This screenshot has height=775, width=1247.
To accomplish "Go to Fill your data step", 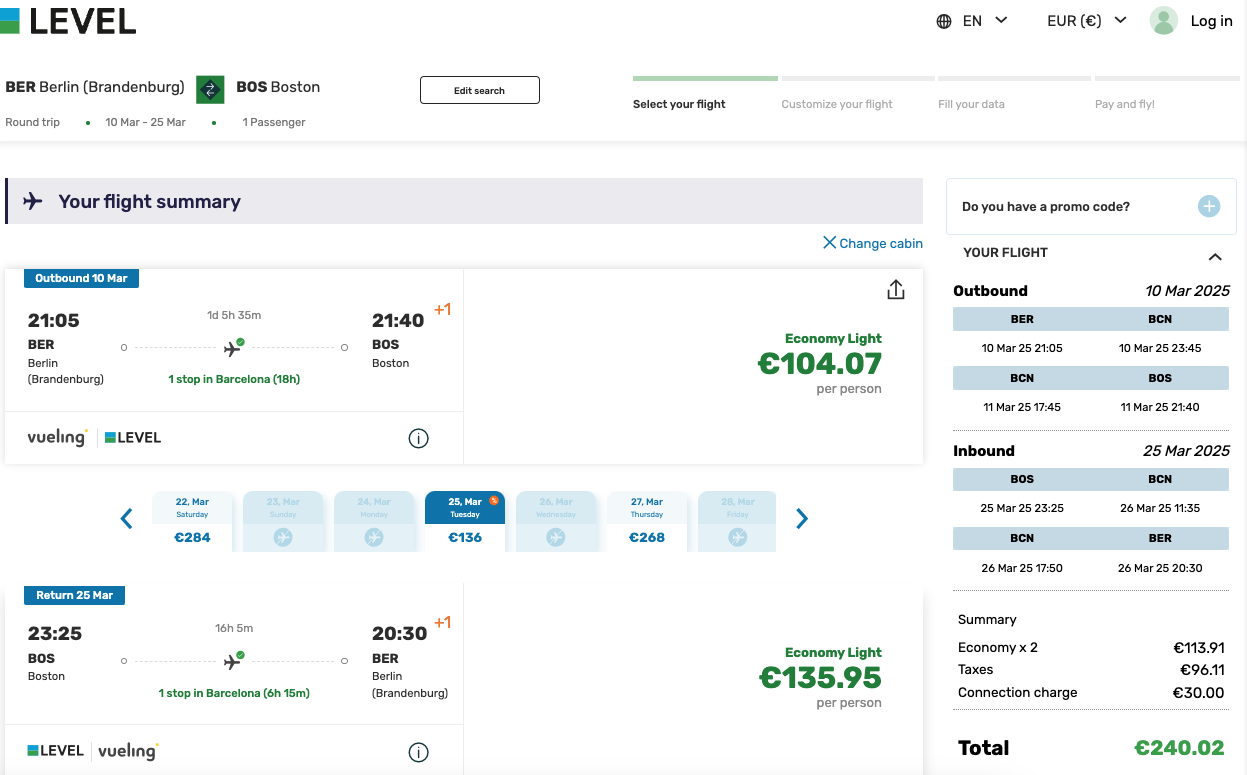I will [x=971, y=104].
